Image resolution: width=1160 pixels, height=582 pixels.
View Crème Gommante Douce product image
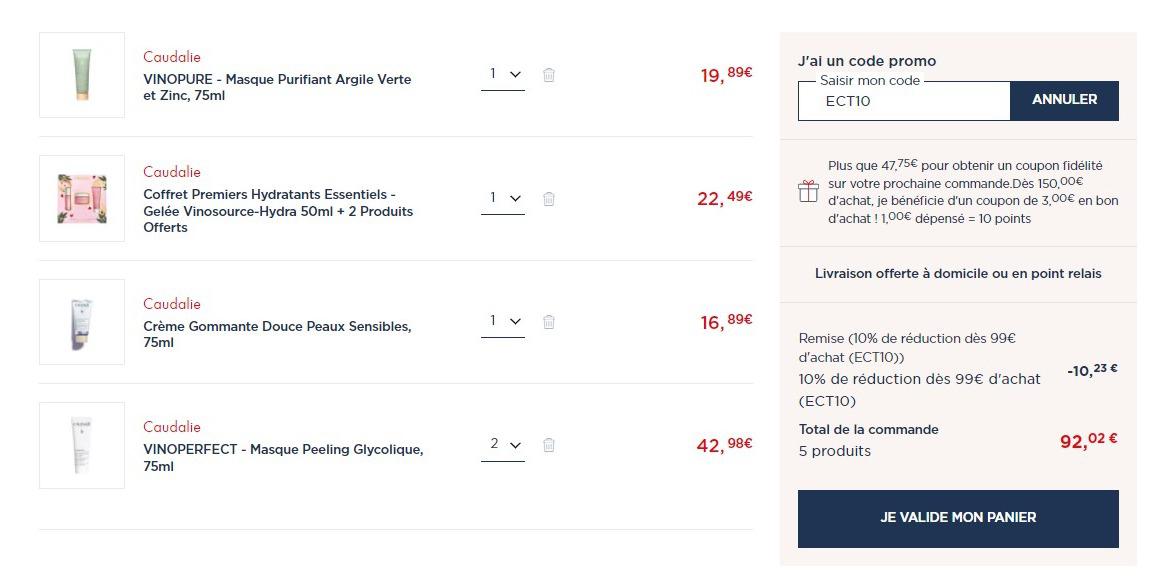pos(82,322)
